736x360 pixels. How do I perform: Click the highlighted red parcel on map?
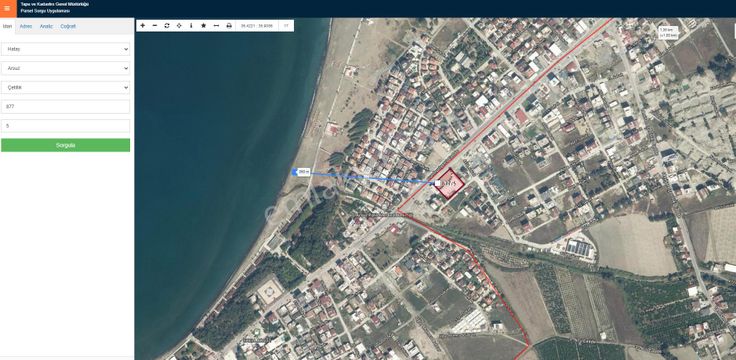coord(449,184)
